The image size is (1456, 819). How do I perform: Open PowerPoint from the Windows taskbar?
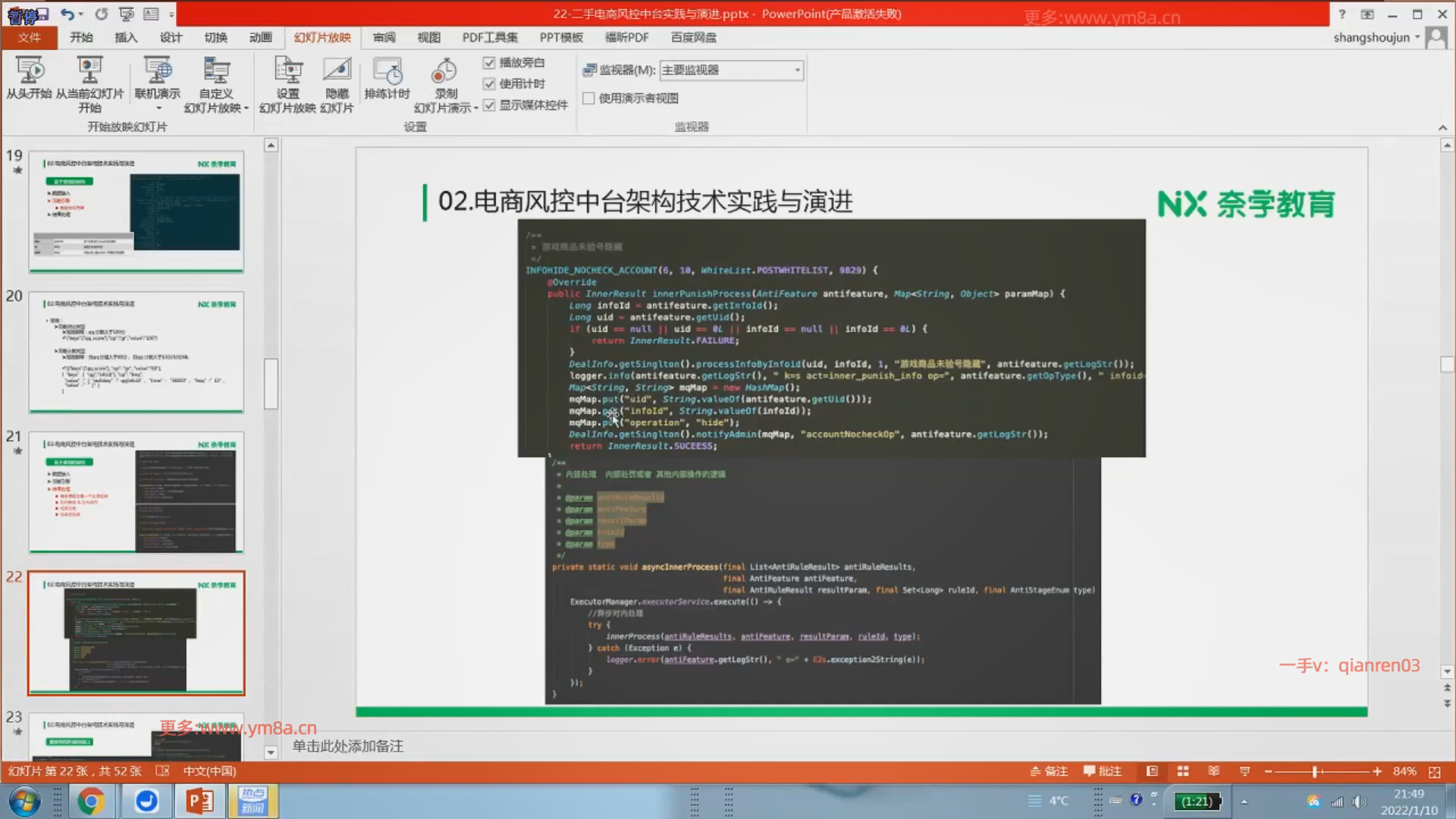(x=199, y=802)
